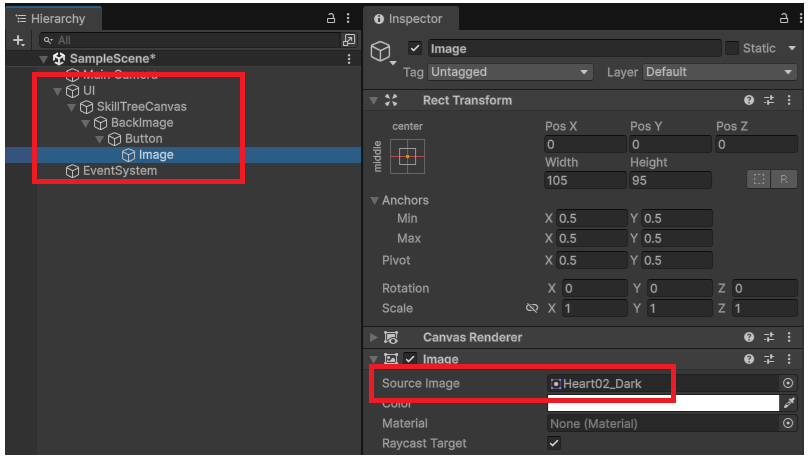Lock the Inspector panel
Viewport: 810px width, 461px height.
[784, 19]
